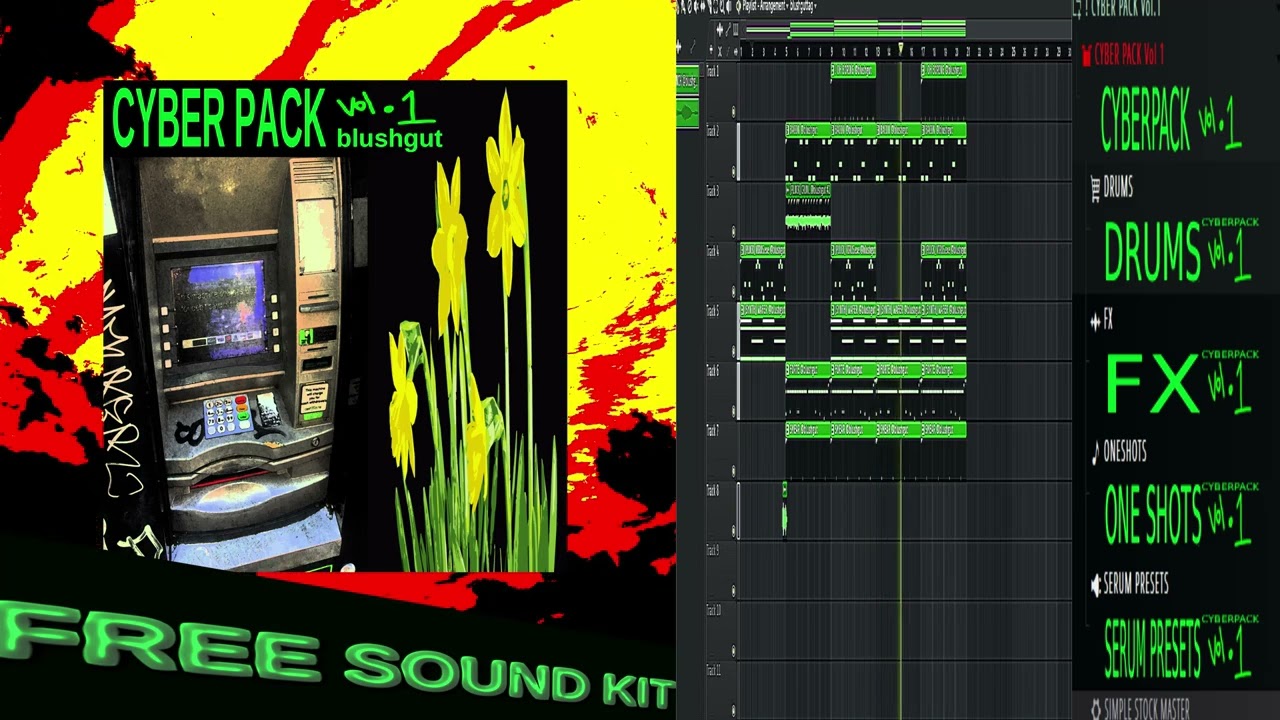Click the music note icon beside ONESHOTS
Viewport: 1280px width, 720px height.
(1094, 453)
